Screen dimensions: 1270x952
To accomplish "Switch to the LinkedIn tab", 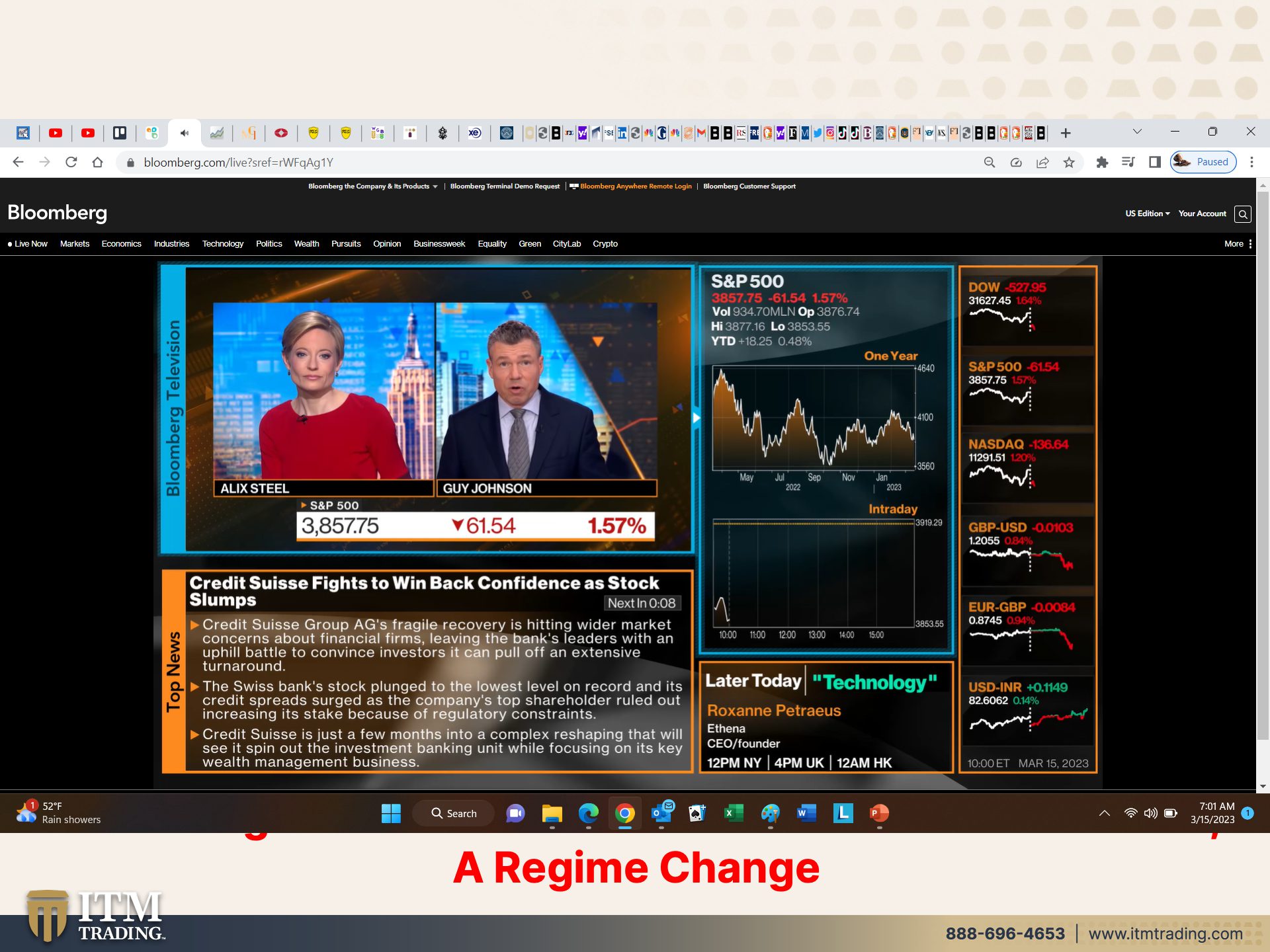I will [622, 134].
